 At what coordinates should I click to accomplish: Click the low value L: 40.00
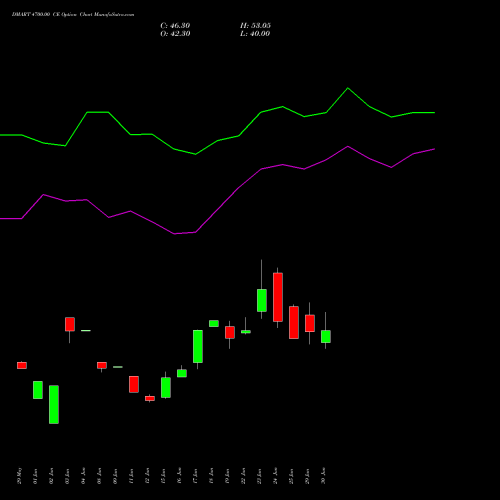coord(255,34)
